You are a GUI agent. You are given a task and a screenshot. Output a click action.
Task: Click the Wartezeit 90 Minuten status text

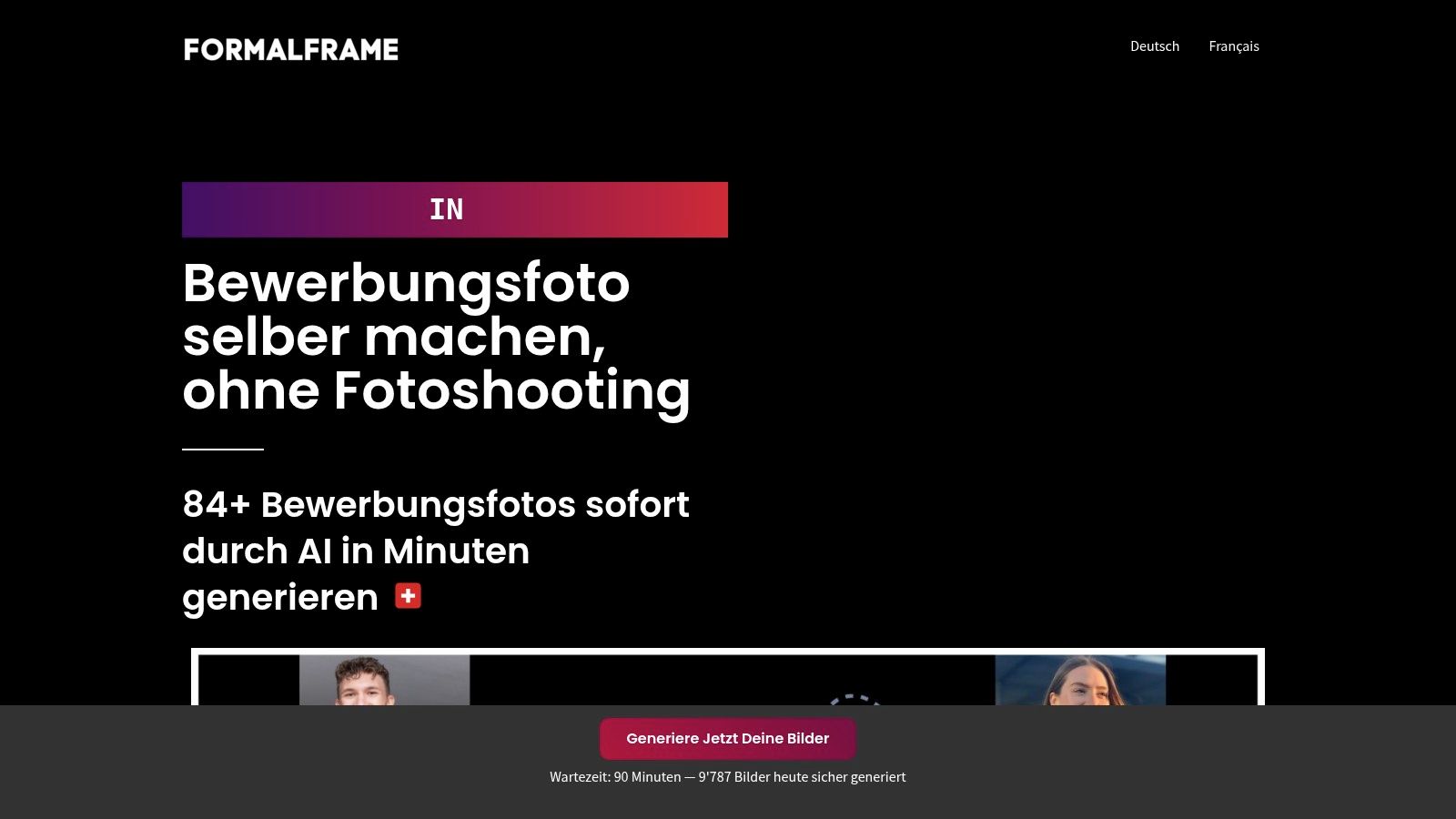point(615,777)
